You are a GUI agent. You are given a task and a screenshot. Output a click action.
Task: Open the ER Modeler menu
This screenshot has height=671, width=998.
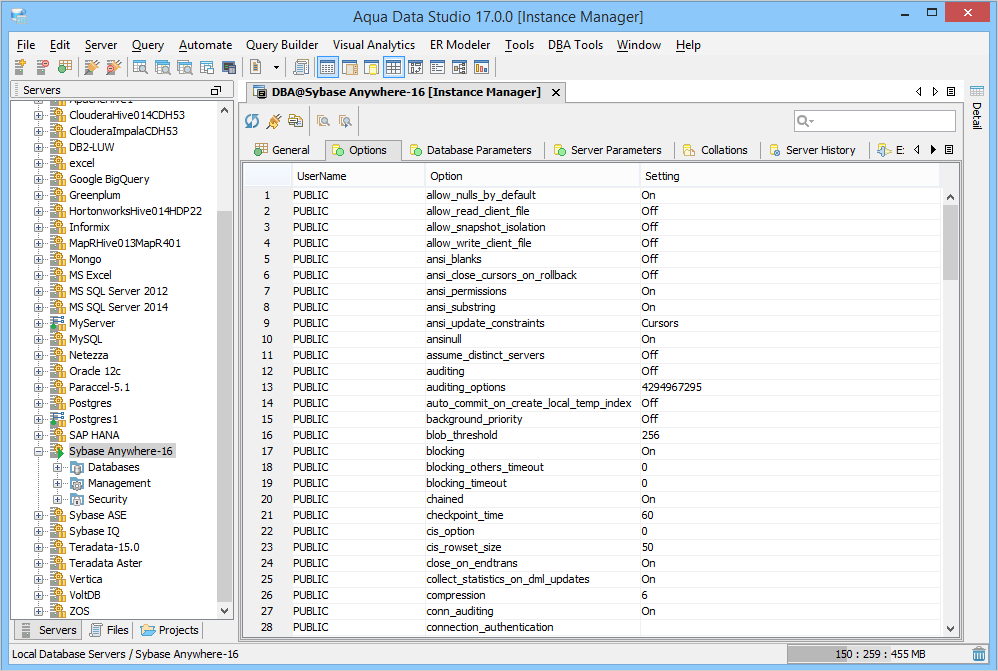coord(460,45)
